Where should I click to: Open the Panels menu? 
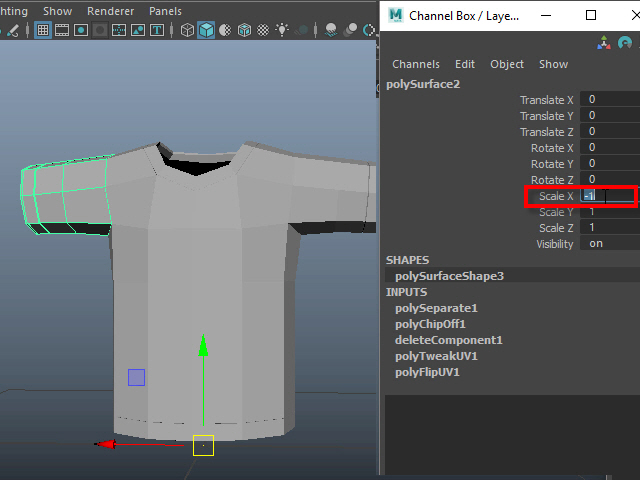(x=165, y=11)
